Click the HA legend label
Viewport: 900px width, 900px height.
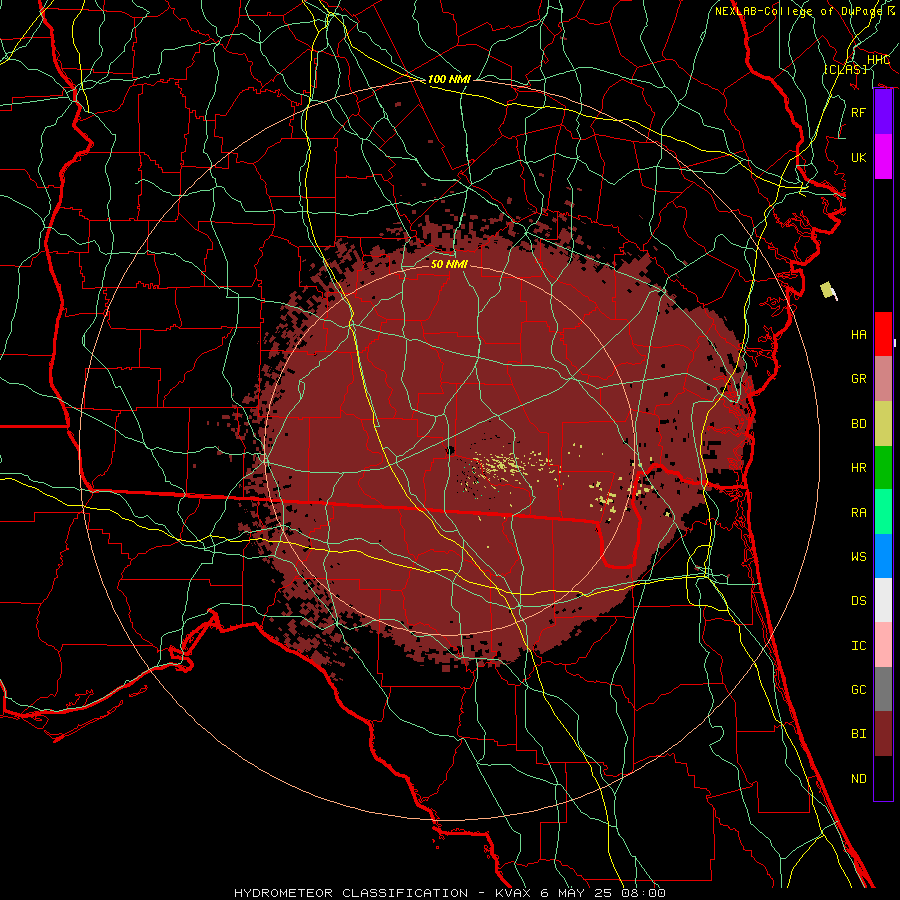[x=858, y=335]
